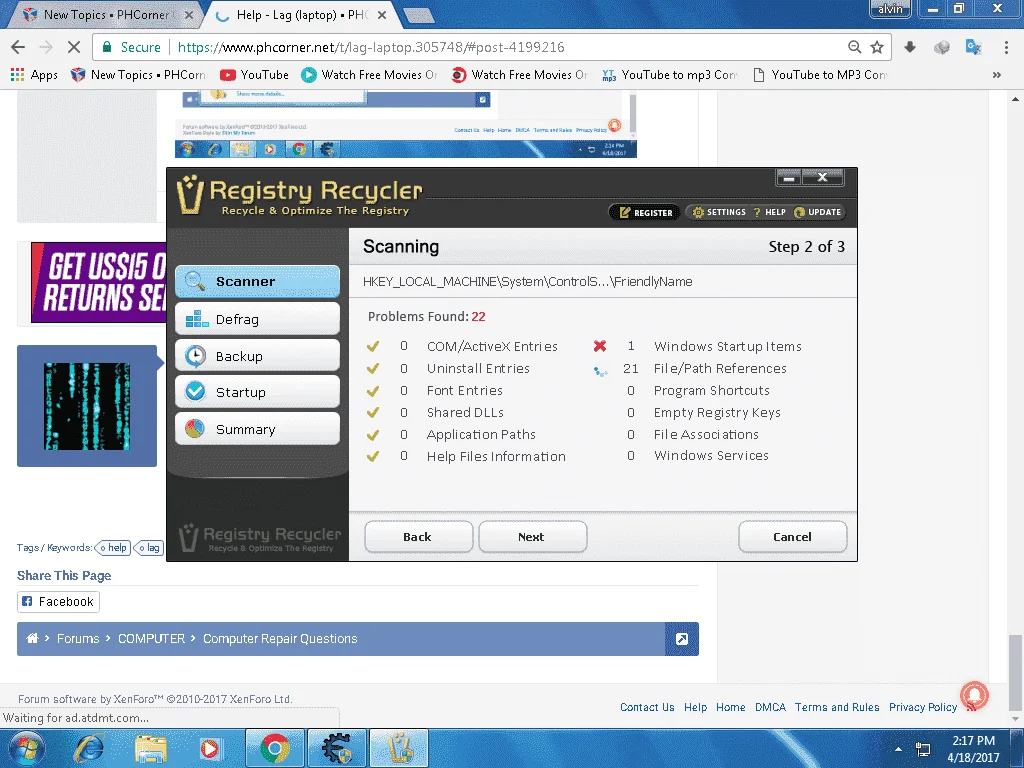
Task: Select Uninstall Entries result row
Action: 448,368
